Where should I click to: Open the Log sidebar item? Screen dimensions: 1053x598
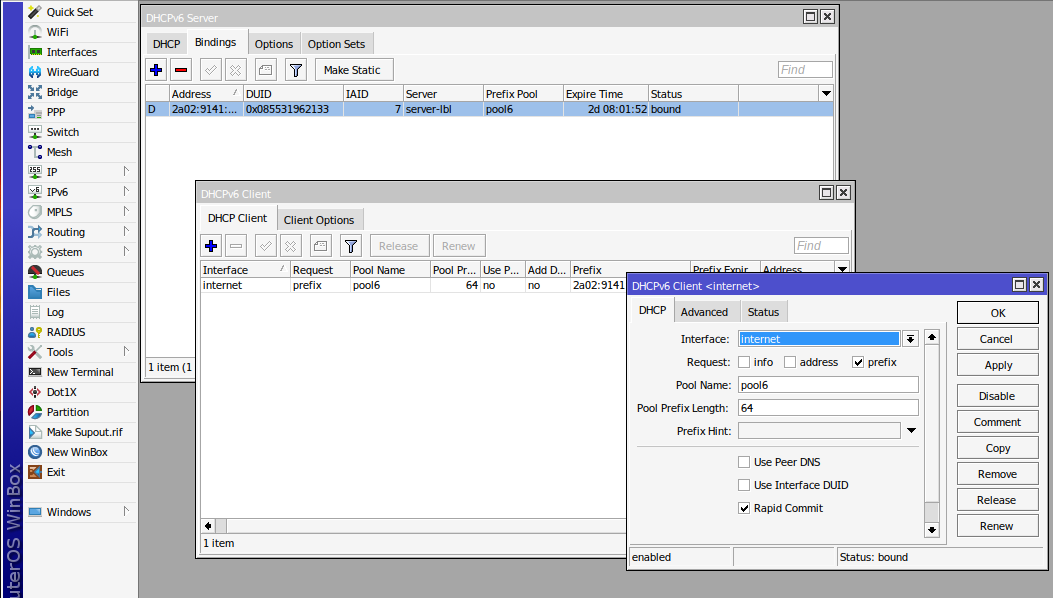coord(55,312)
